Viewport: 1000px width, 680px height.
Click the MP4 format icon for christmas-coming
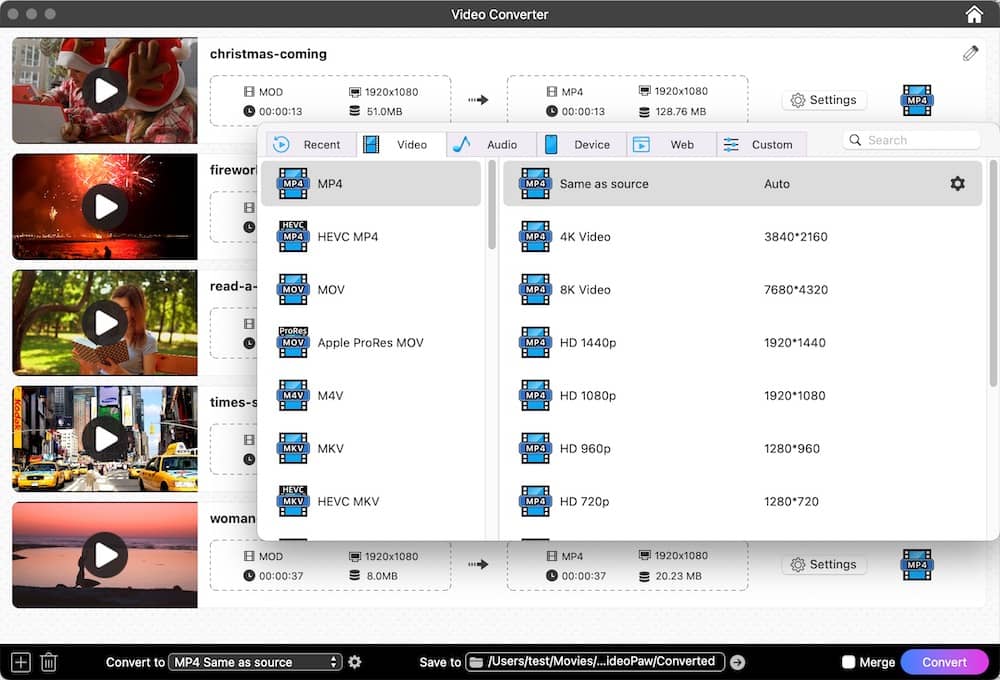coord(916,100)
